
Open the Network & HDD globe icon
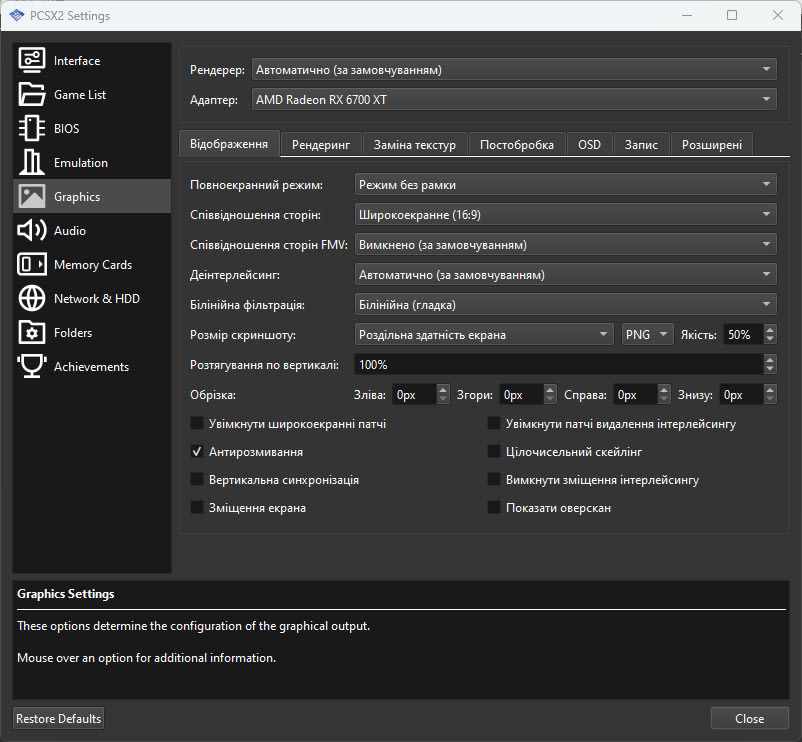[32, 298]
